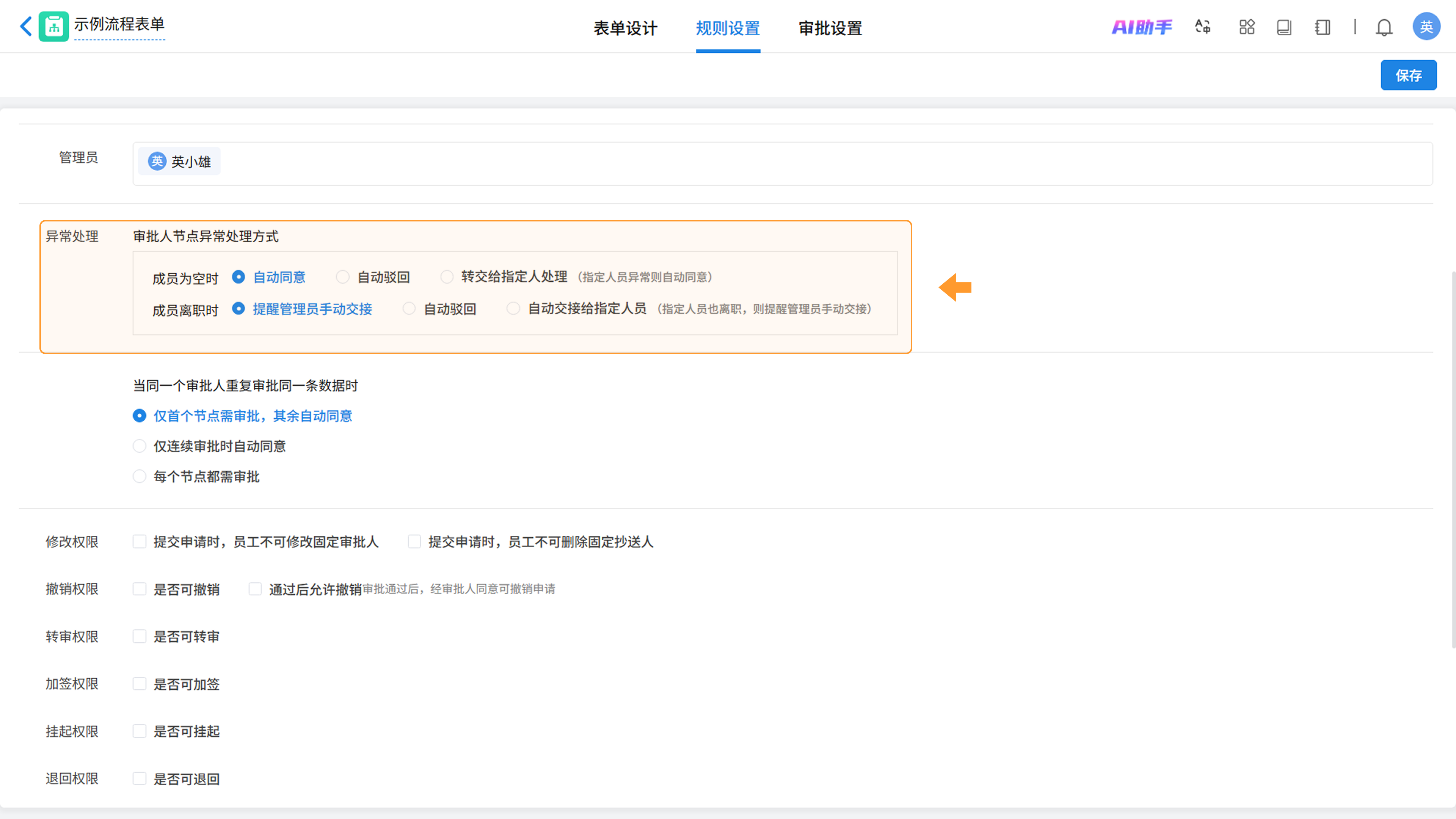Image resolution: width=1456 pixels, height=819 pixels.
Task: Click the translate language icon
Action: coord(1202,27)
